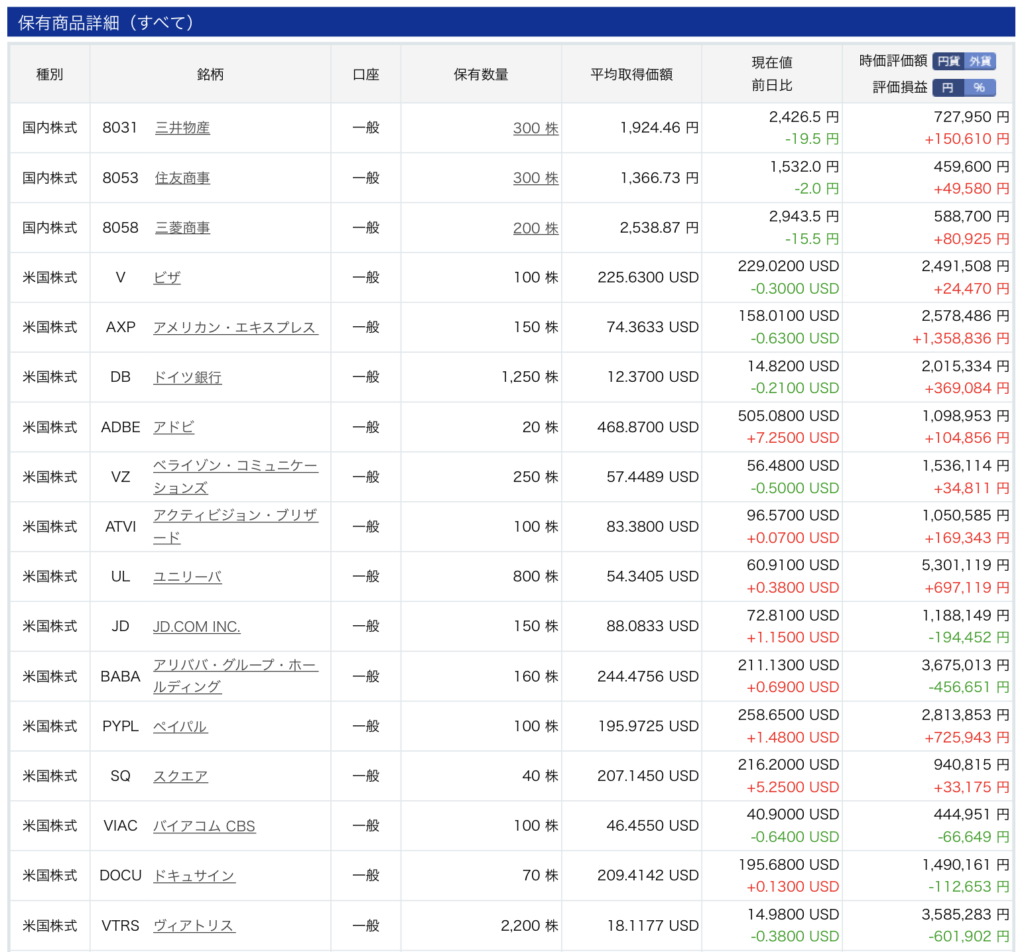Click the 平均取得価額 column header
The image size is (1024, 952).
coord(632,74)
